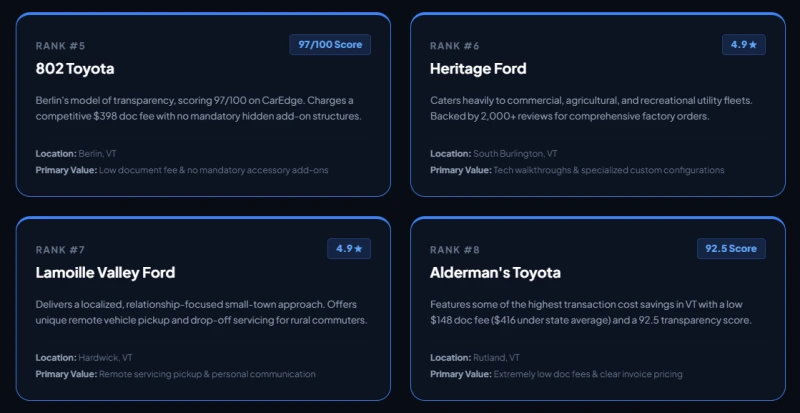Screen dimensions: 800x413
Task: Click South Burlington, VT location text
Action: click(515, 154)
